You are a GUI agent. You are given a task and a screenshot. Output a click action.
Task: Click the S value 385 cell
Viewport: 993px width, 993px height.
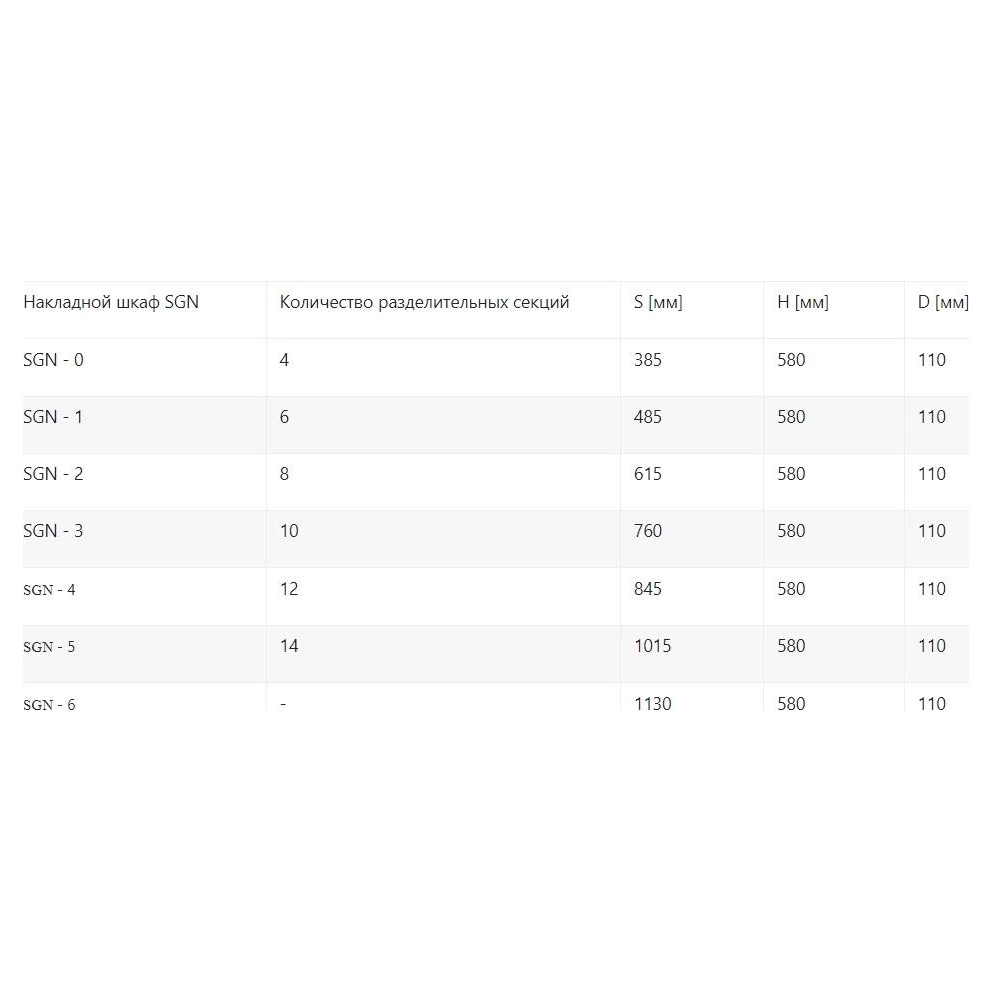click(x=648, y=360)
